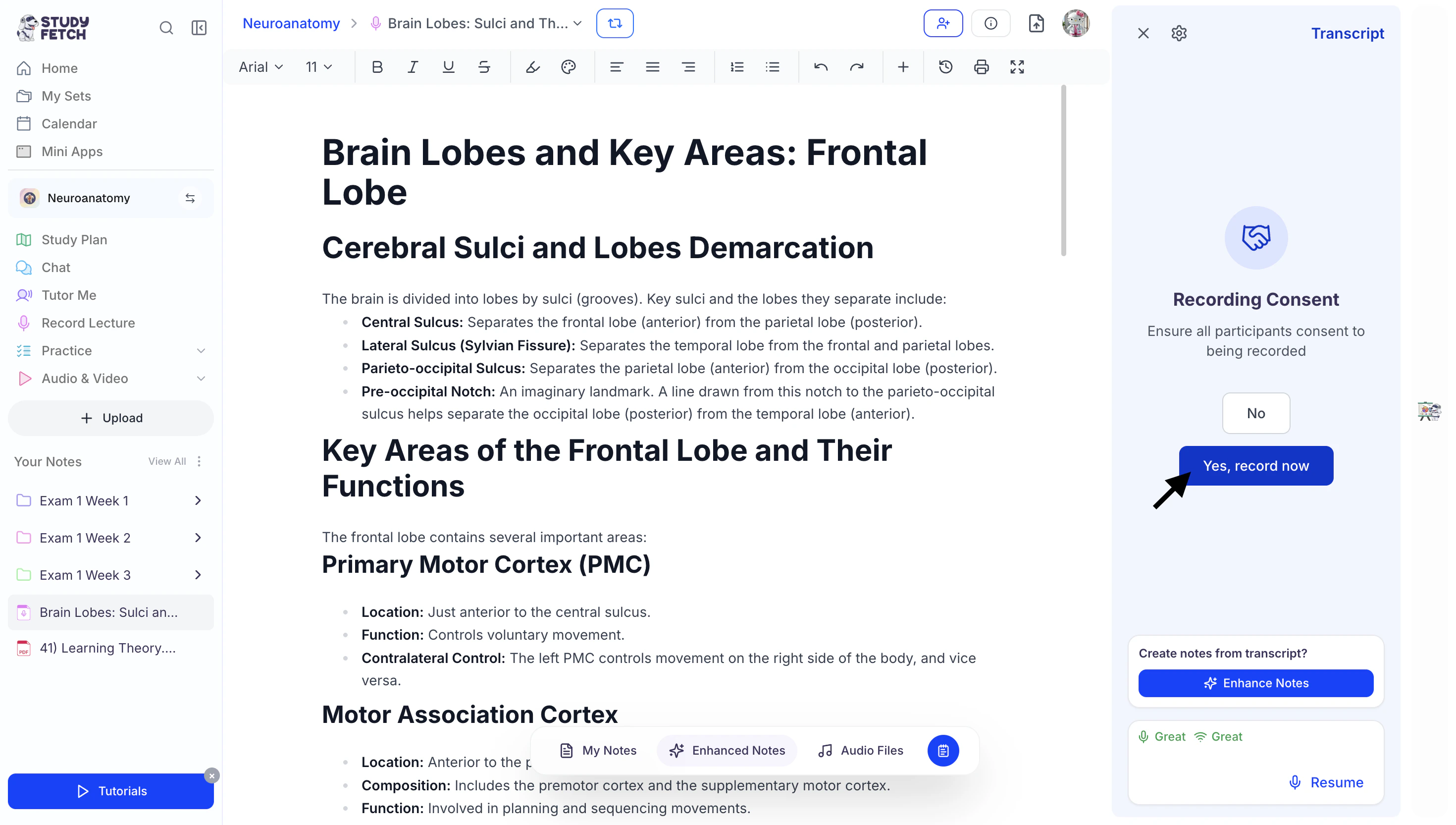Click the highlighter tool icon
1456x825 pixels.
pos(532,67)
